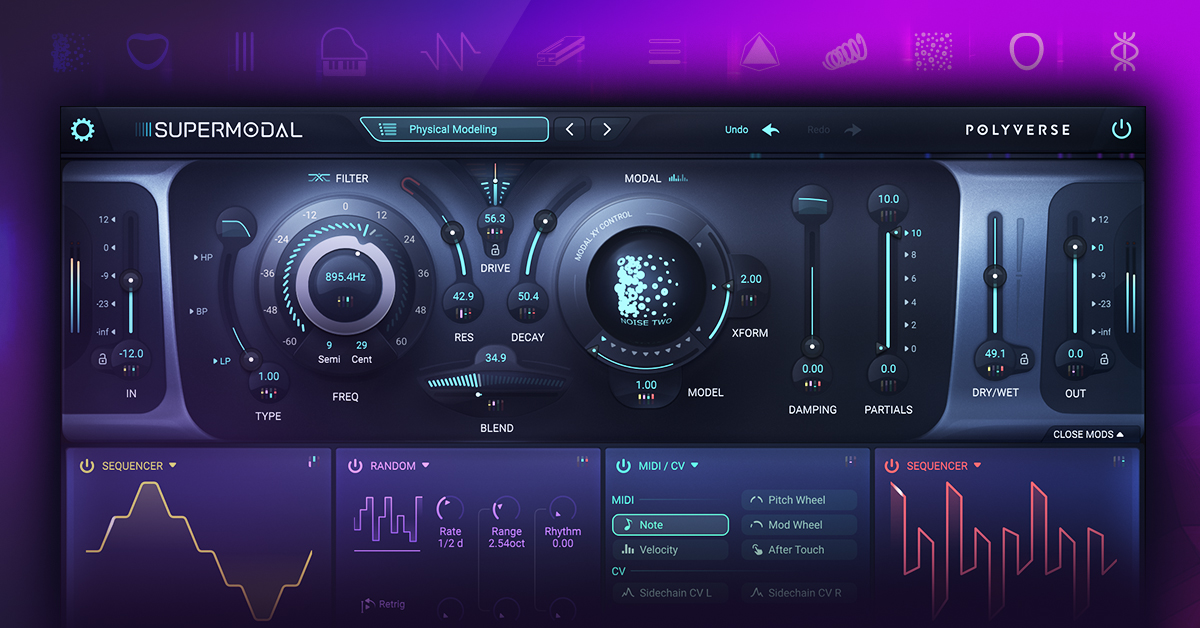Click the Noise Two model display

(x=646, y=286)
